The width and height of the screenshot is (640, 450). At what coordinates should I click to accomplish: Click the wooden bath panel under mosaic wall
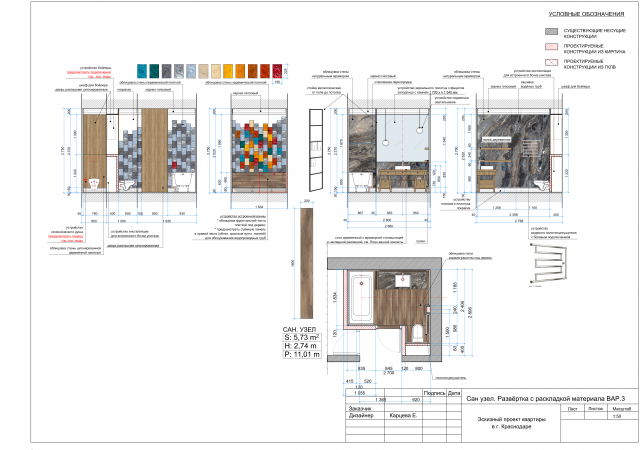(259, 180)
